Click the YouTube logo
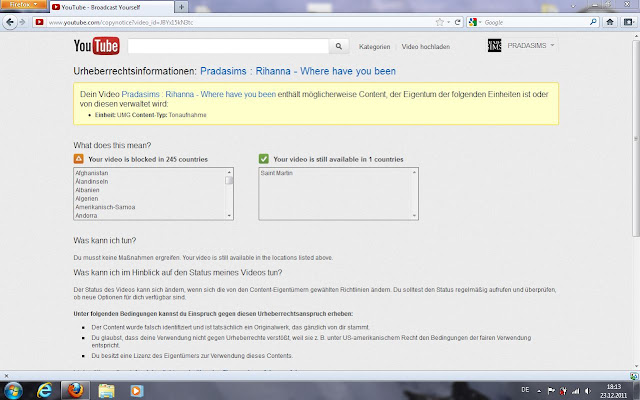The width and height of the screenshot is (640, 400). (x=97, y=46)
